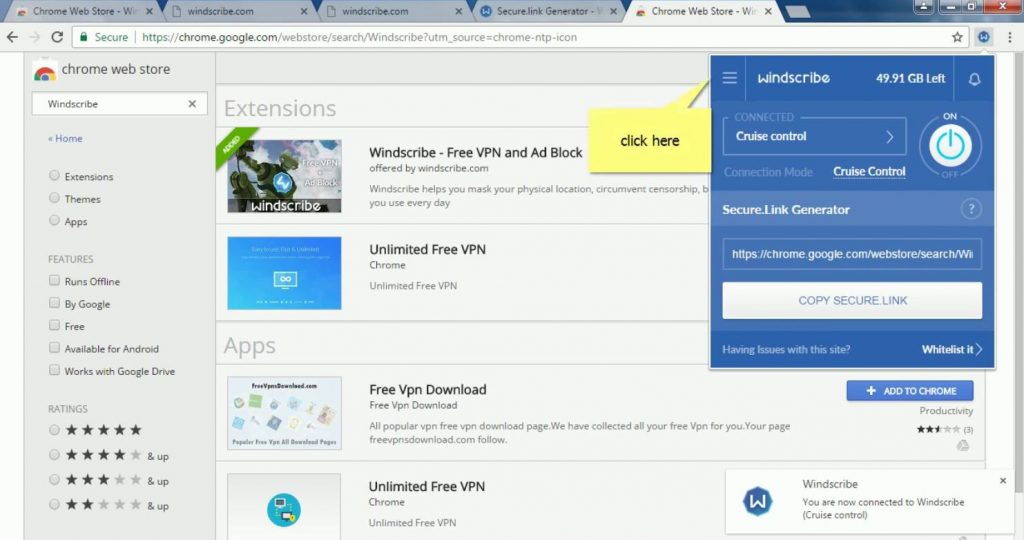This screenshot has height=540, width=1024.
Task: Select the Themes radio filter
Action: [54, 198]
